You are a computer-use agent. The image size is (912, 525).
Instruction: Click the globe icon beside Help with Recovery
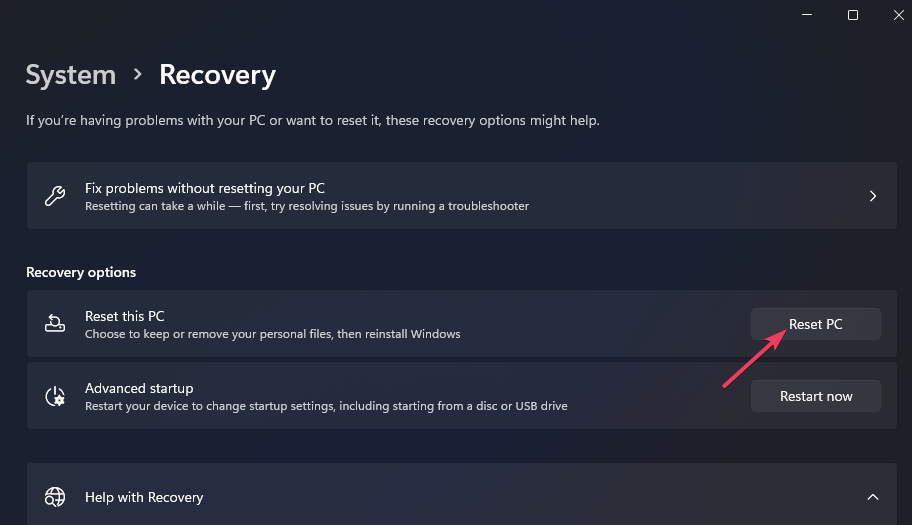pyautogui.click(x=55, y=497)
